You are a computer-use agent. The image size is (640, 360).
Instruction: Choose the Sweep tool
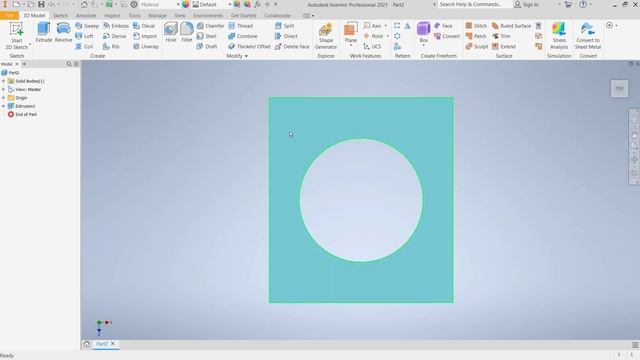coord(87,26)
